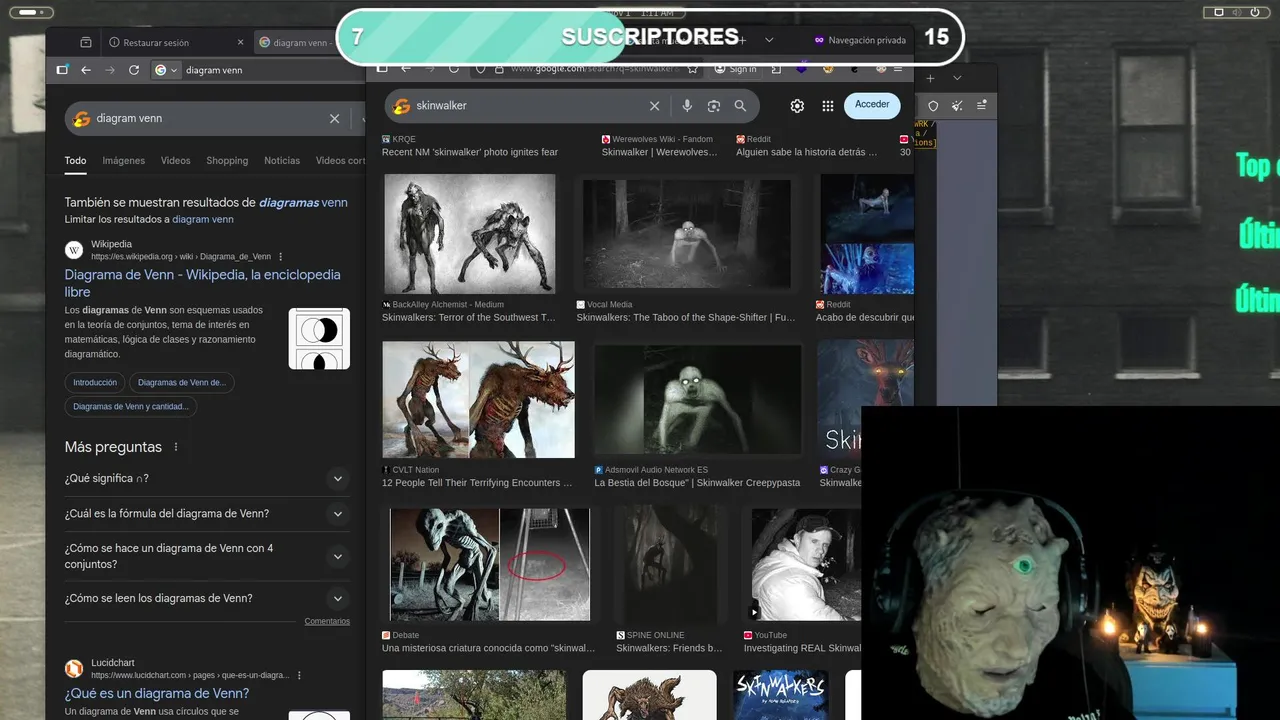Screen dimensions: 1280x720
Task: Click the diagram venn address bar
Action: point(260,70)
